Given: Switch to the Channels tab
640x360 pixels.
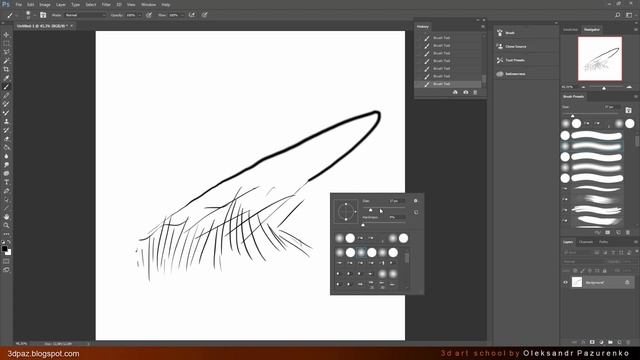Looking at the screenshot, I should tap(586, 242).
